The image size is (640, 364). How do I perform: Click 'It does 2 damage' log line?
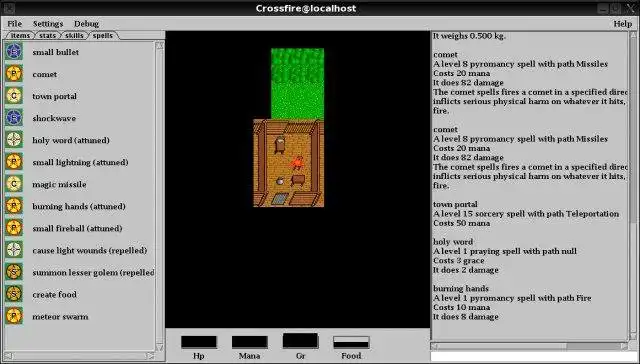tap(465, 270)
